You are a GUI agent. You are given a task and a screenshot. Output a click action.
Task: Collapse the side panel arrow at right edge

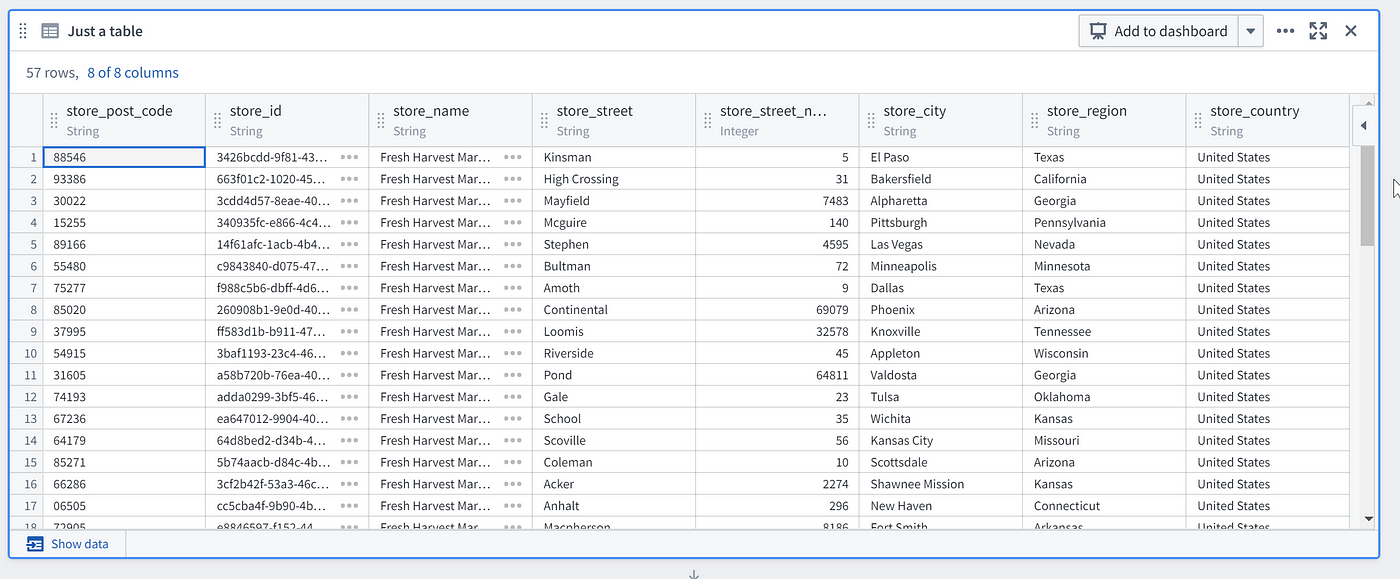coord(1363,125)
